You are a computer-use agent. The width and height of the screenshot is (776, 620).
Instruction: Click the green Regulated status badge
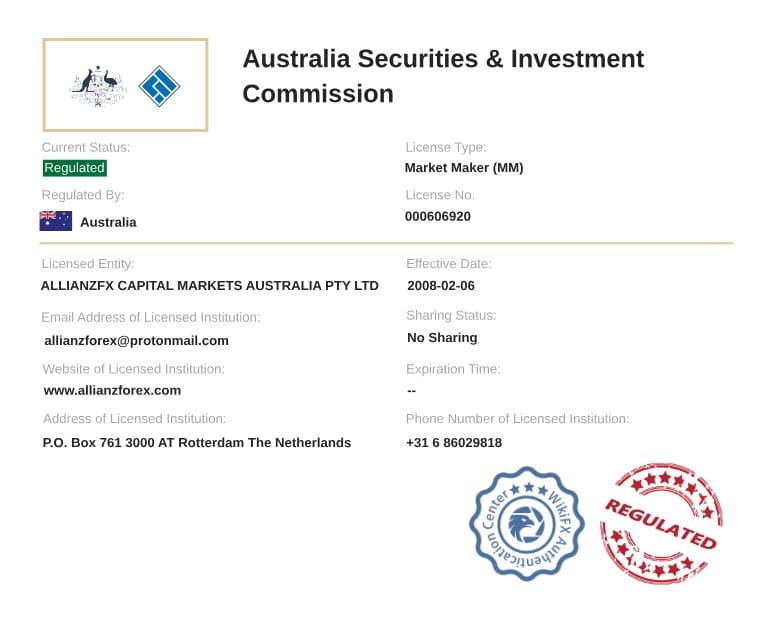coord(74,168)
